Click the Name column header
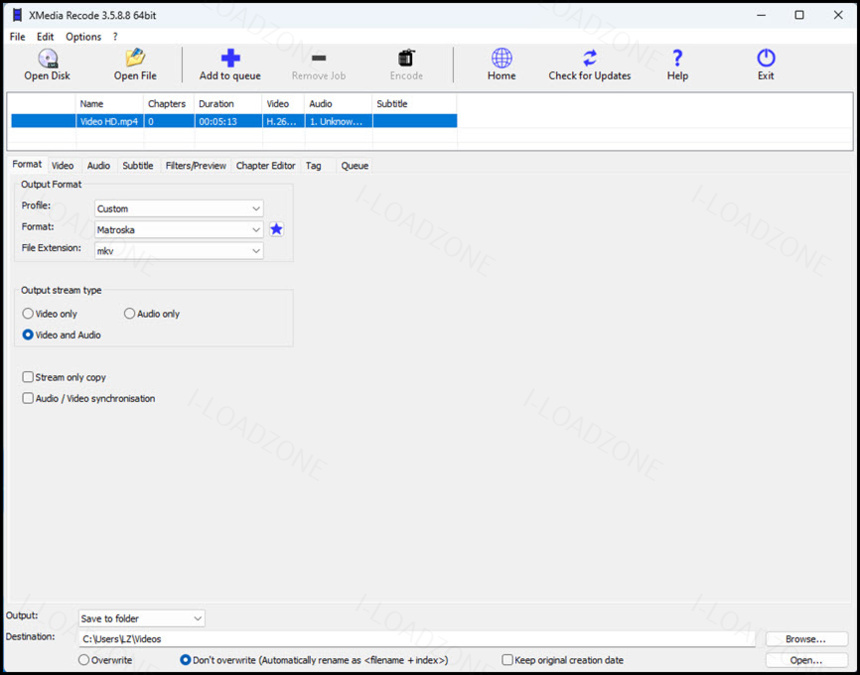 110,104
